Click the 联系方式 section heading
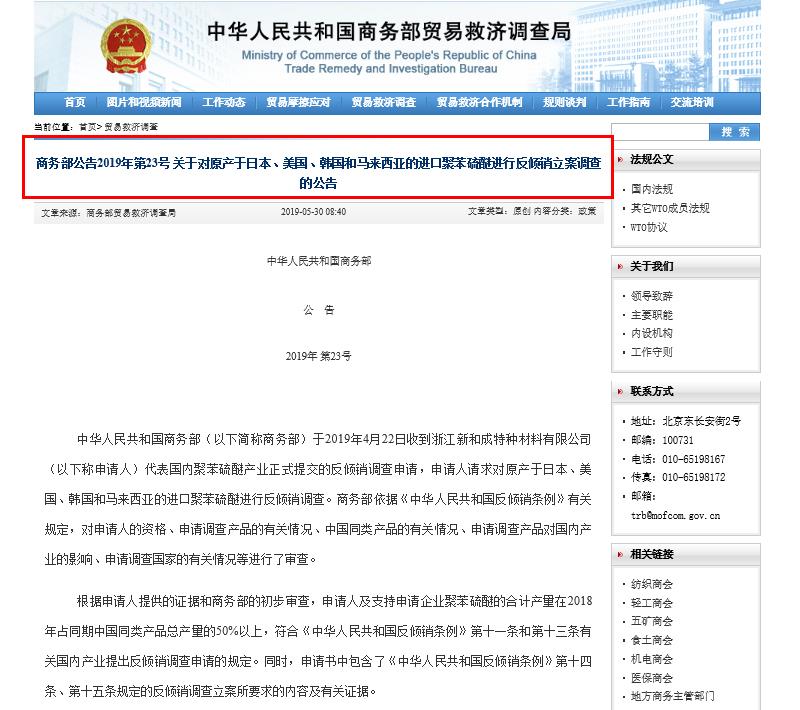 point(652,392)
